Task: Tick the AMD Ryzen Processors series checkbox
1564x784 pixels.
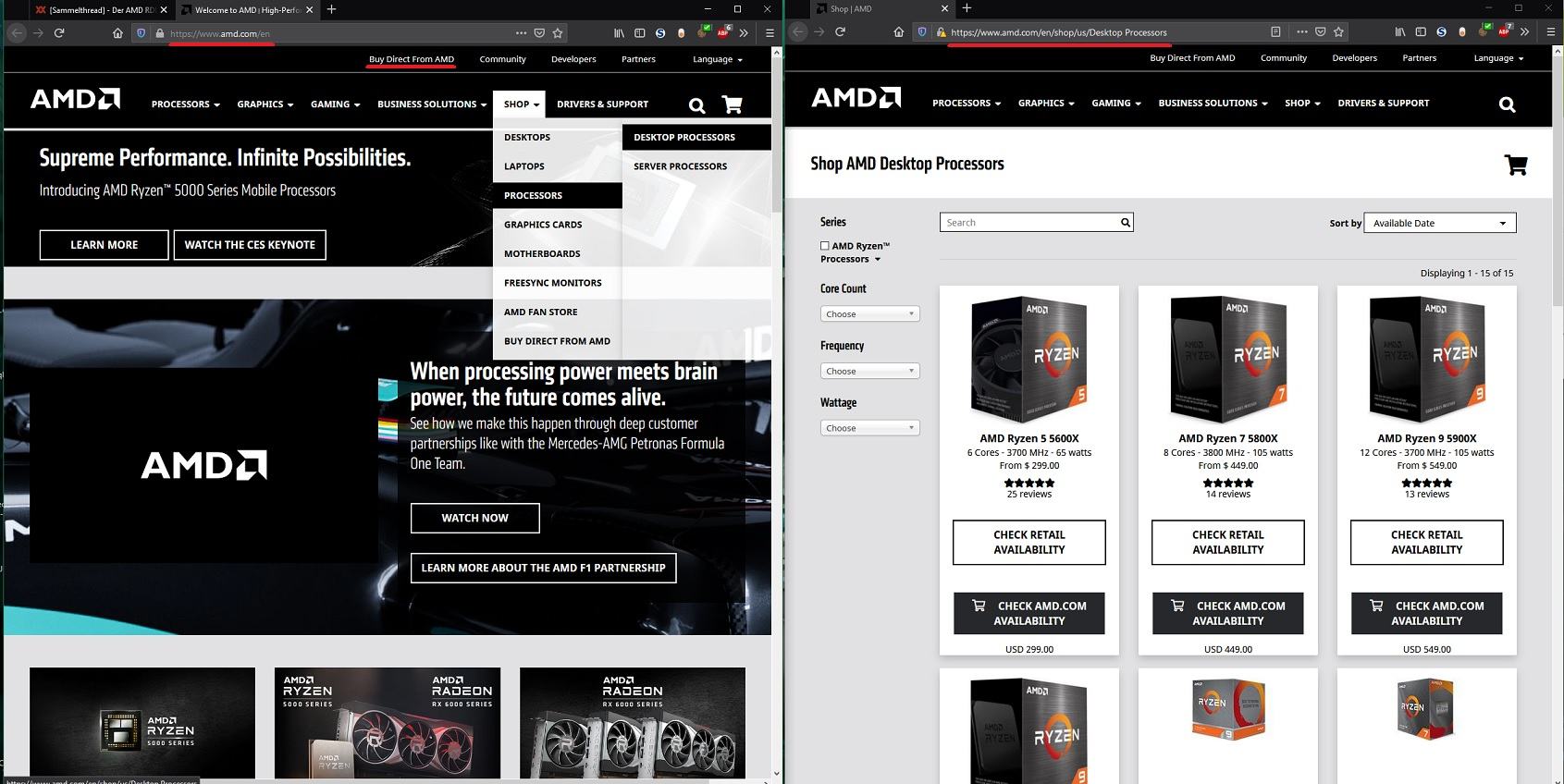Action: 824,246
